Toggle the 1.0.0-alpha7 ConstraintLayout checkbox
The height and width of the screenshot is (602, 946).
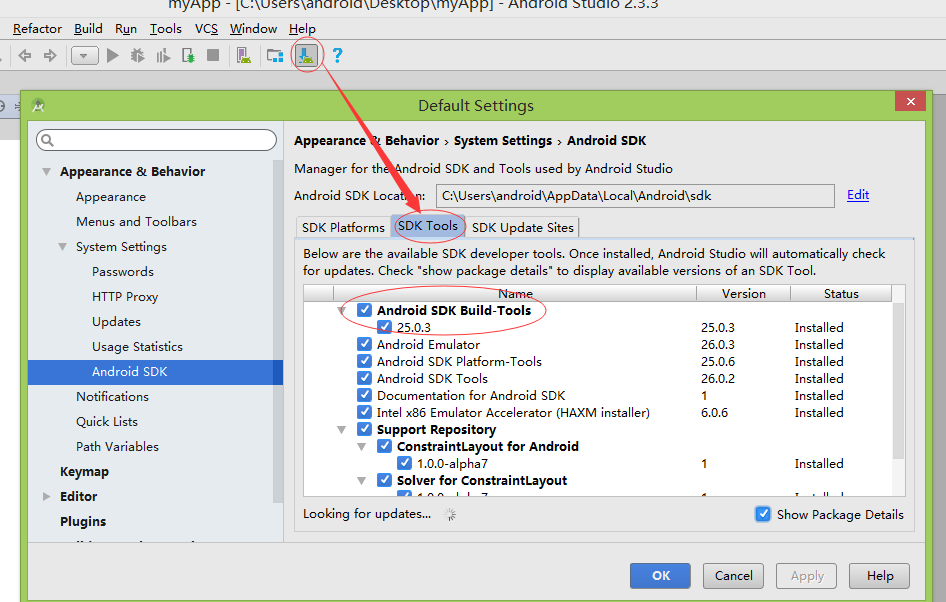pyautogui.click(x=404, y=463)
